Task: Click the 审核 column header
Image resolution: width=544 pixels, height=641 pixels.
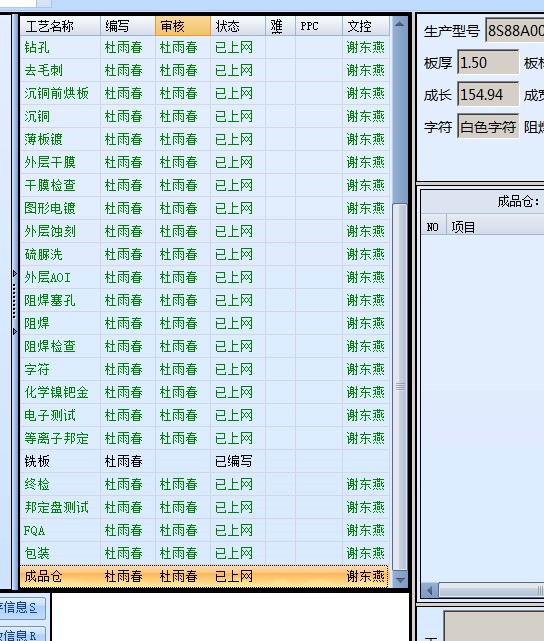Action: coord(183,26)
